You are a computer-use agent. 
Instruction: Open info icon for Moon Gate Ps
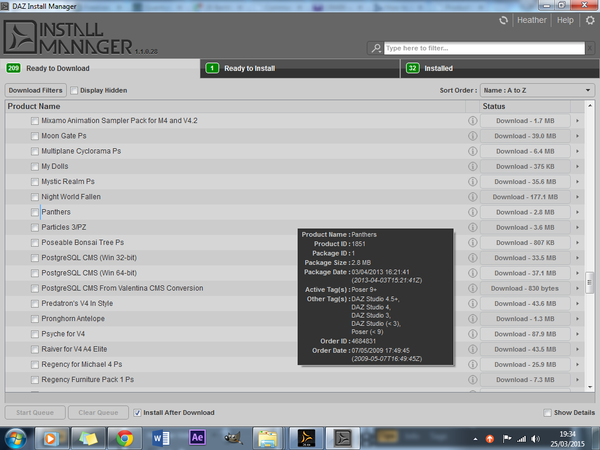(473, 136)
